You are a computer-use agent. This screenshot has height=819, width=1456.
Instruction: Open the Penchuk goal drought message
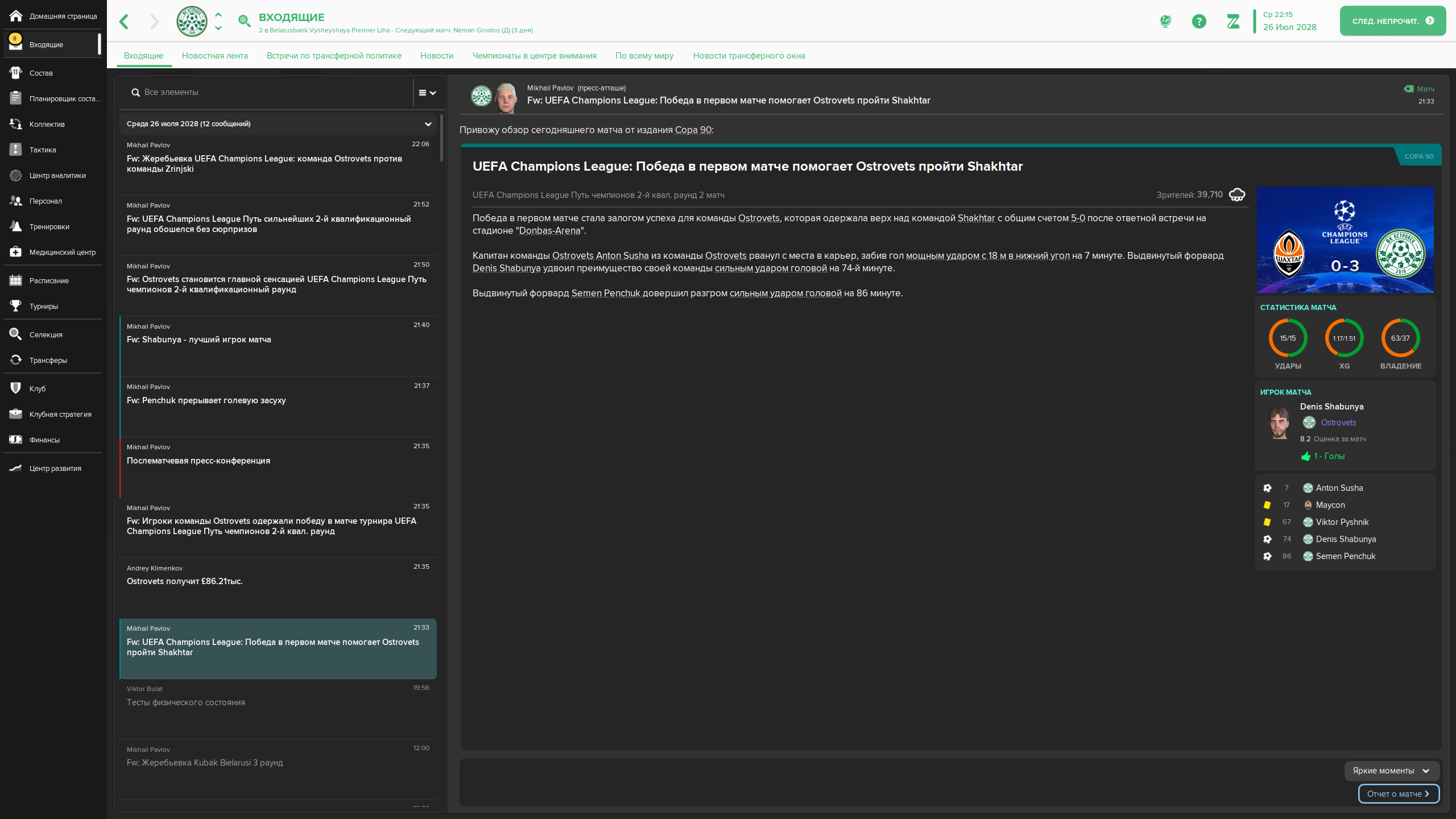click(278, 407)
